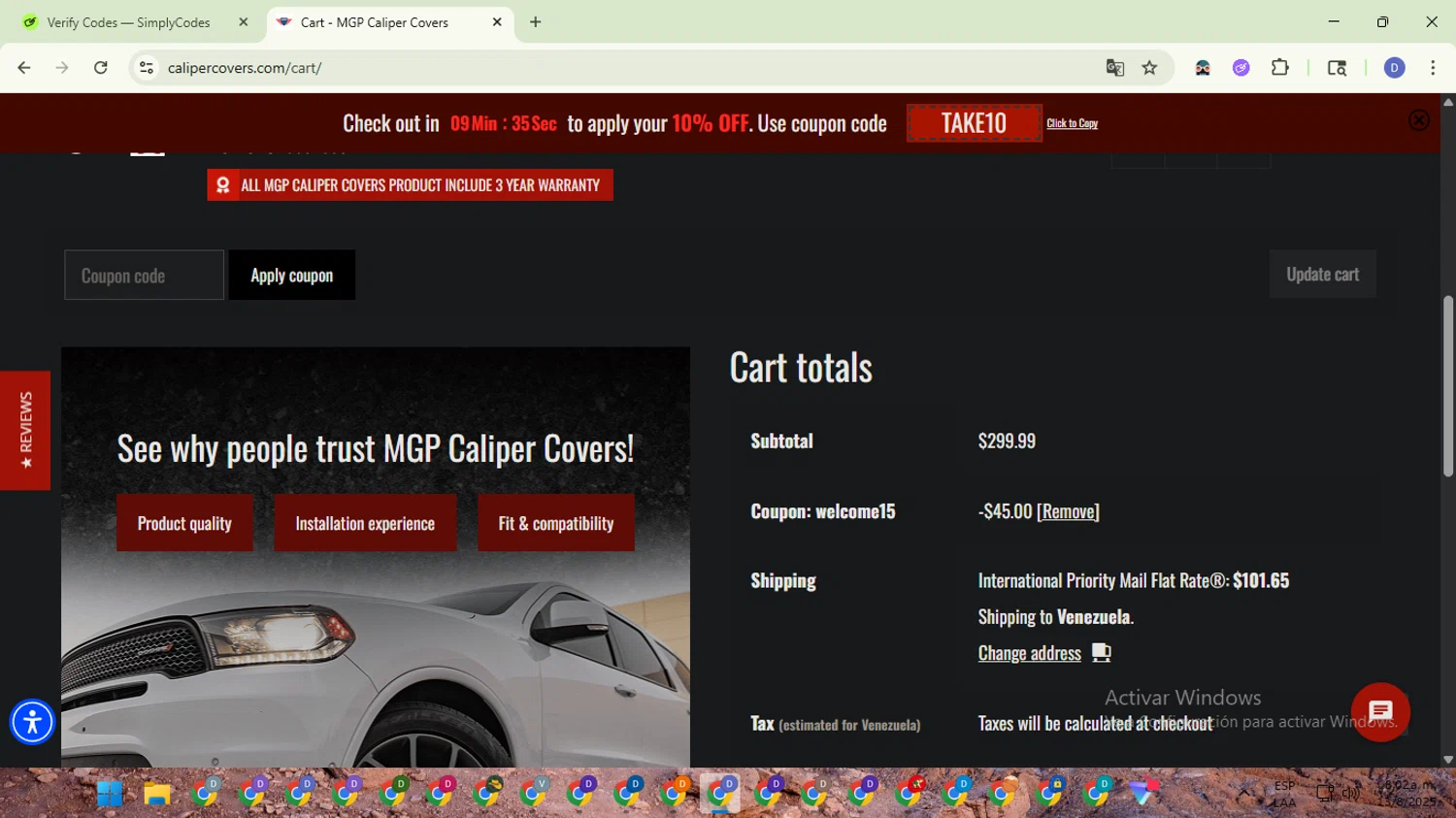The height and width of the screenshot is (818, 1456).
Task: Open the colorful last pinned taskbar app
Action: click(x=1145, y=792)
